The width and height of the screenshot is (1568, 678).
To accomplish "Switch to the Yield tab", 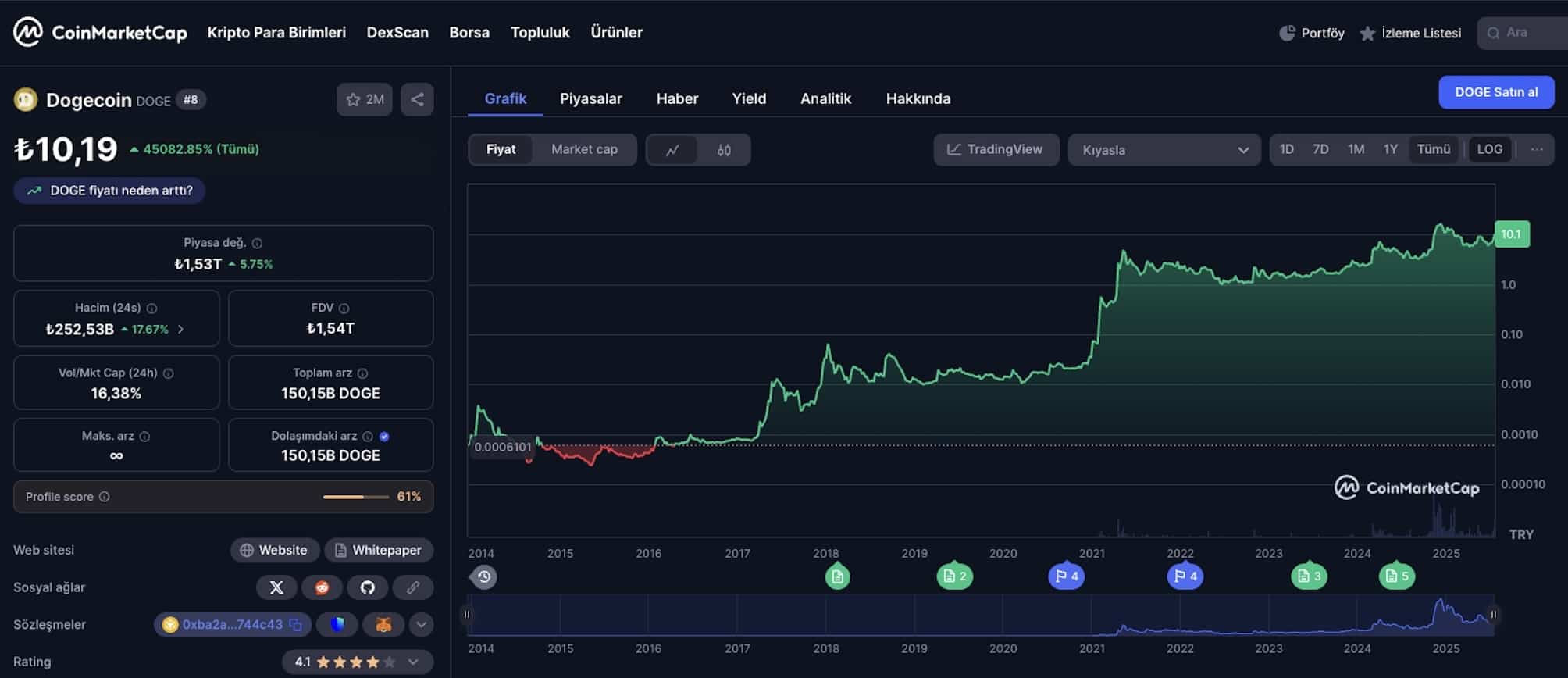I will 749,99.
